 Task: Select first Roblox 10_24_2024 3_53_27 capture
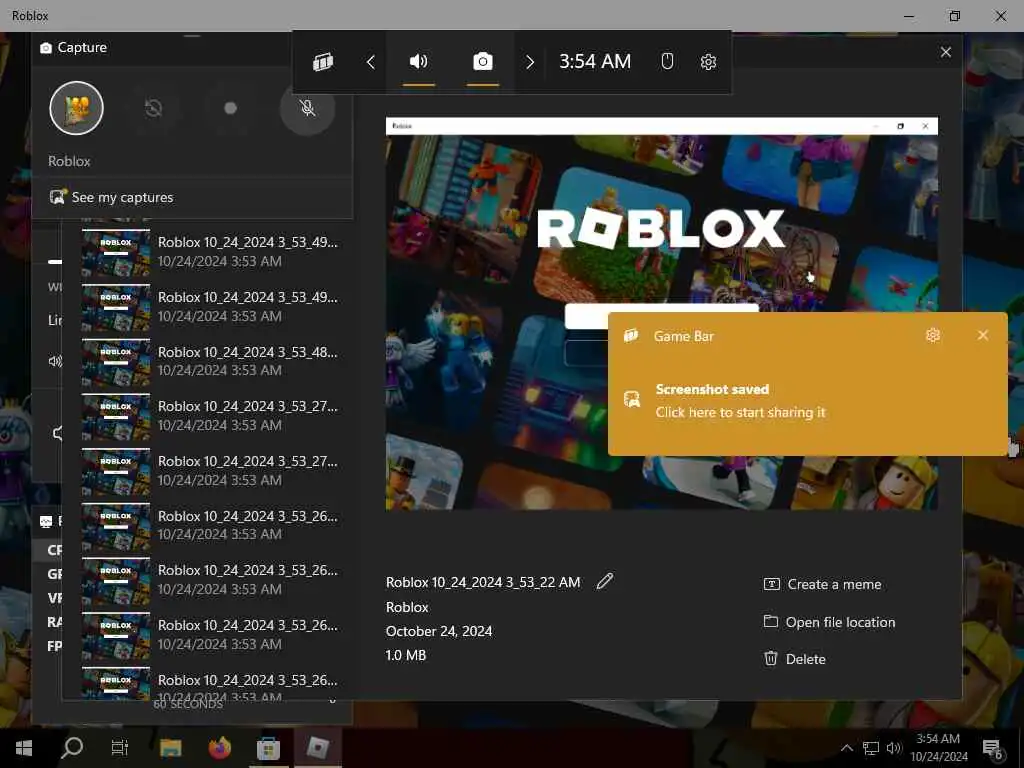pos(210,415)
